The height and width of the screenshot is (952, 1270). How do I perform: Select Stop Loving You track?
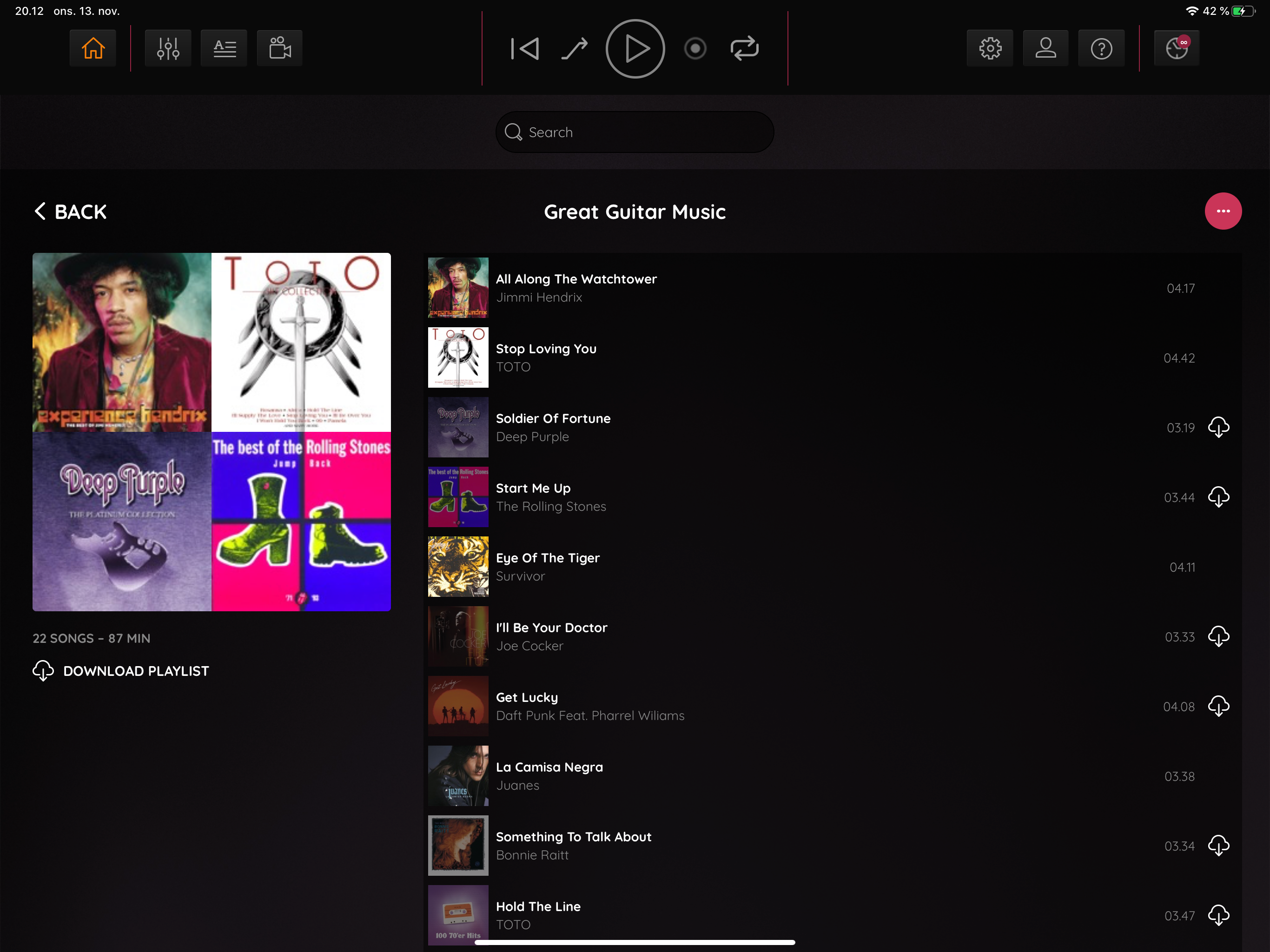[832, 358]
